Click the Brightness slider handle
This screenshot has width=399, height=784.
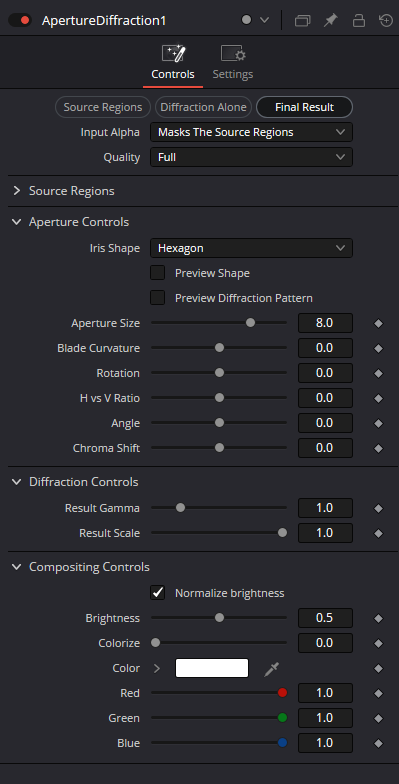[x=219, y=618]
